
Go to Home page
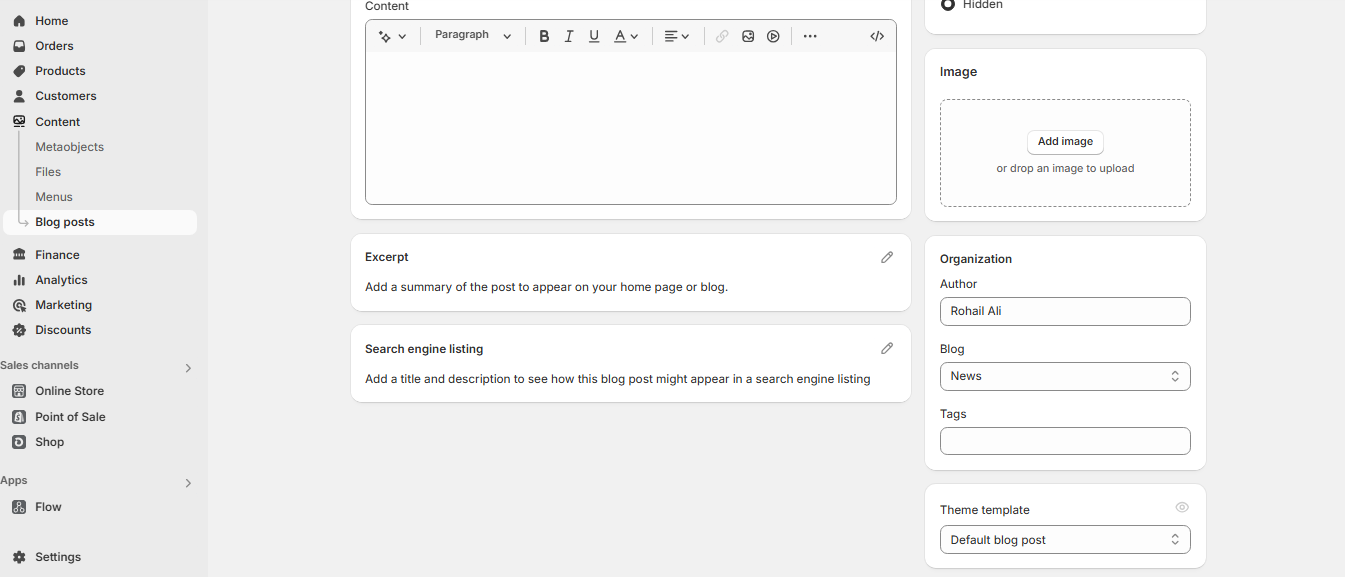pyautogui.click(x=51, y=21)
